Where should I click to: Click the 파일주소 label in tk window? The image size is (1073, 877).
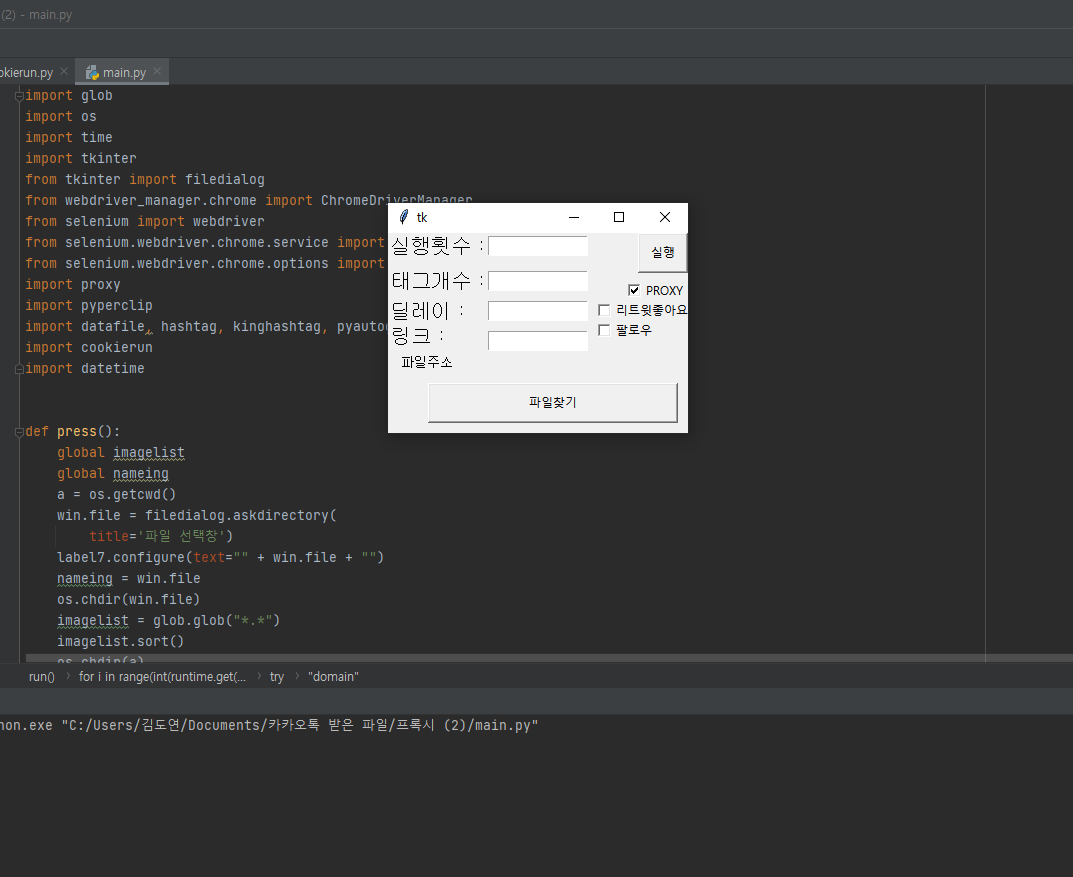(427, 363)
